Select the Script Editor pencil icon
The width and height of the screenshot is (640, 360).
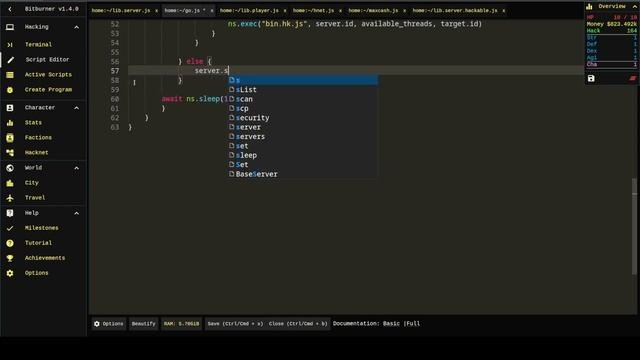coord(10,60)
